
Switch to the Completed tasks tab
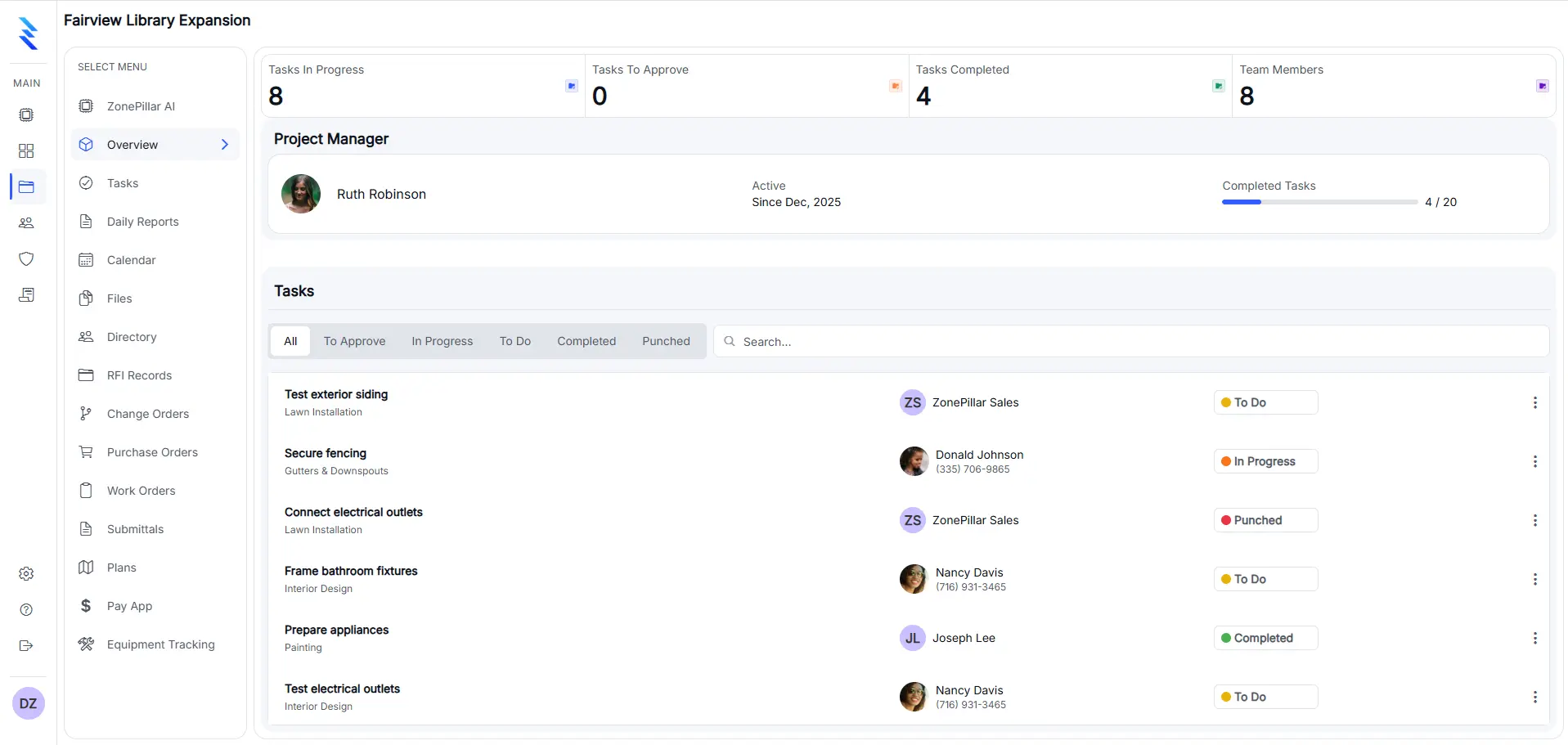(x=586, y=341)
